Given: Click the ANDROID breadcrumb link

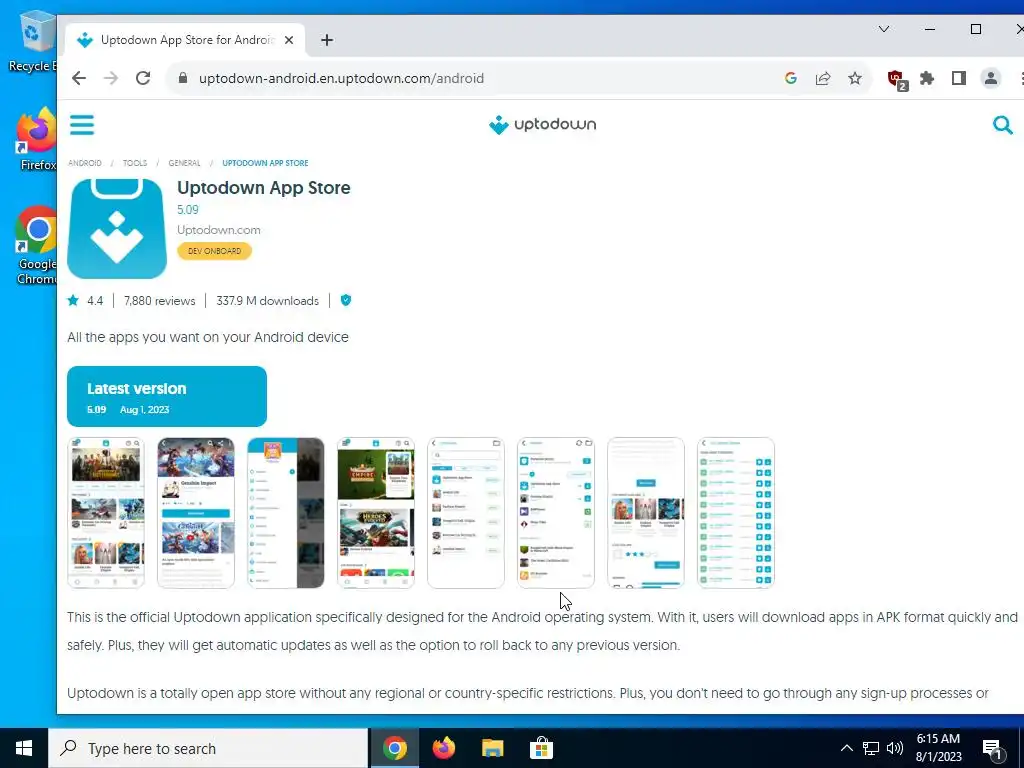Looking at the screenshot, I should [85, 163].
